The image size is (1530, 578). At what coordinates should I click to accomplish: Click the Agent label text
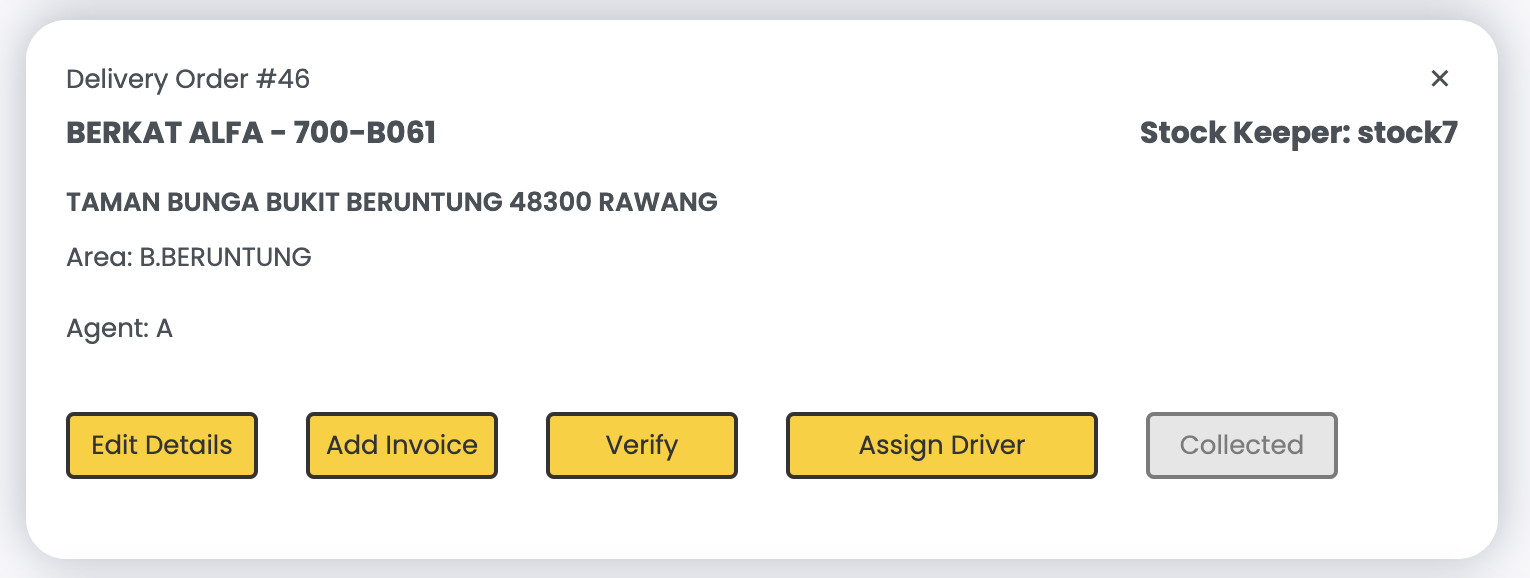[x=107, y=329]
